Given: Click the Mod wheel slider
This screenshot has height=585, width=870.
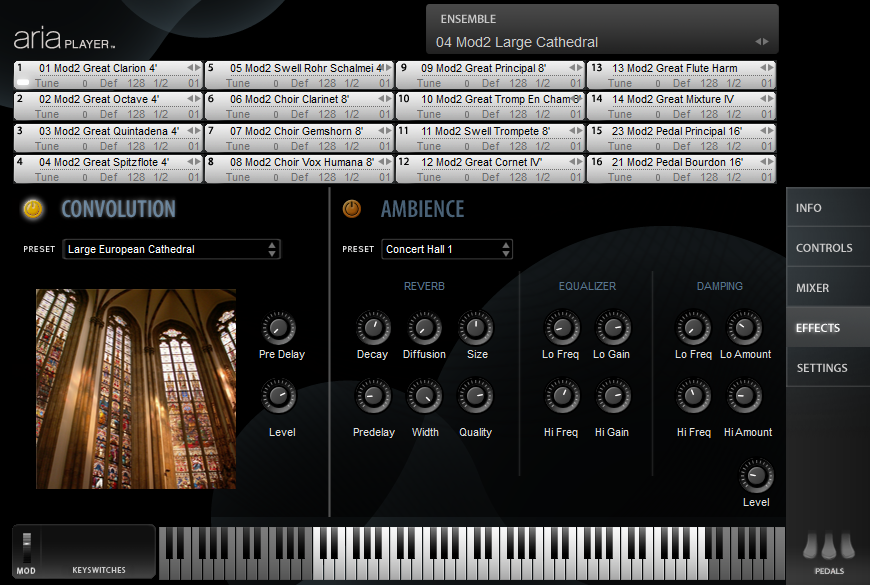Looking at the screenshot, I should (x=27, y=547).
